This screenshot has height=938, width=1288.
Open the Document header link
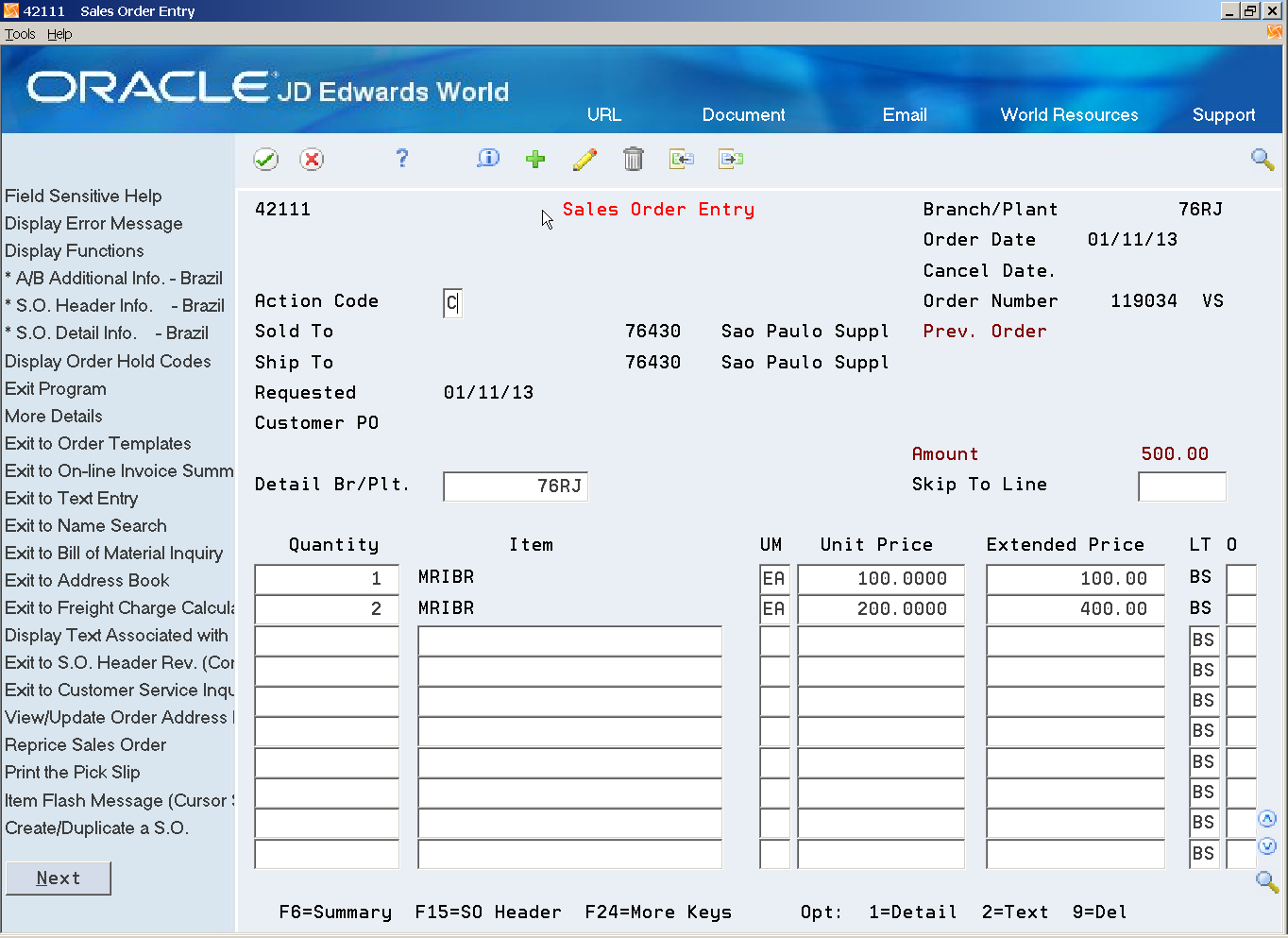click(x=743, y=114)
